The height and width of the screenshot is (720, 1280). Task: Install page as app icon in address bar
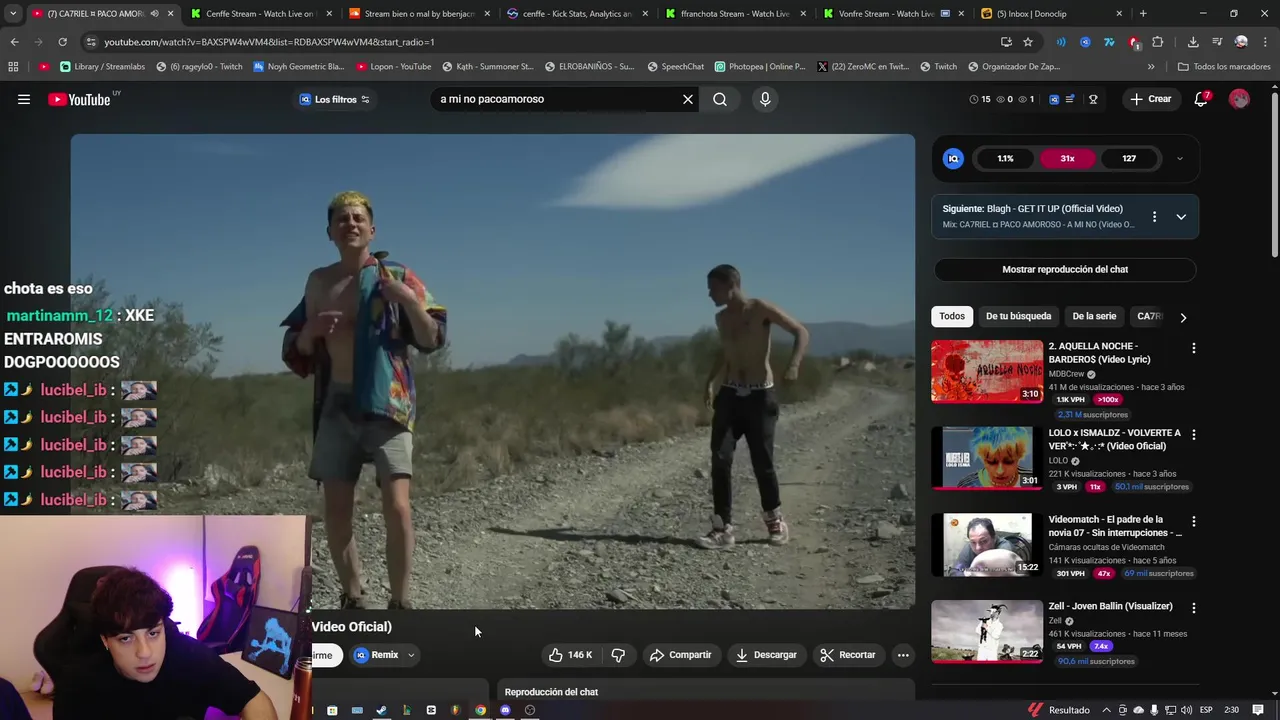[x=1006, y=42]
